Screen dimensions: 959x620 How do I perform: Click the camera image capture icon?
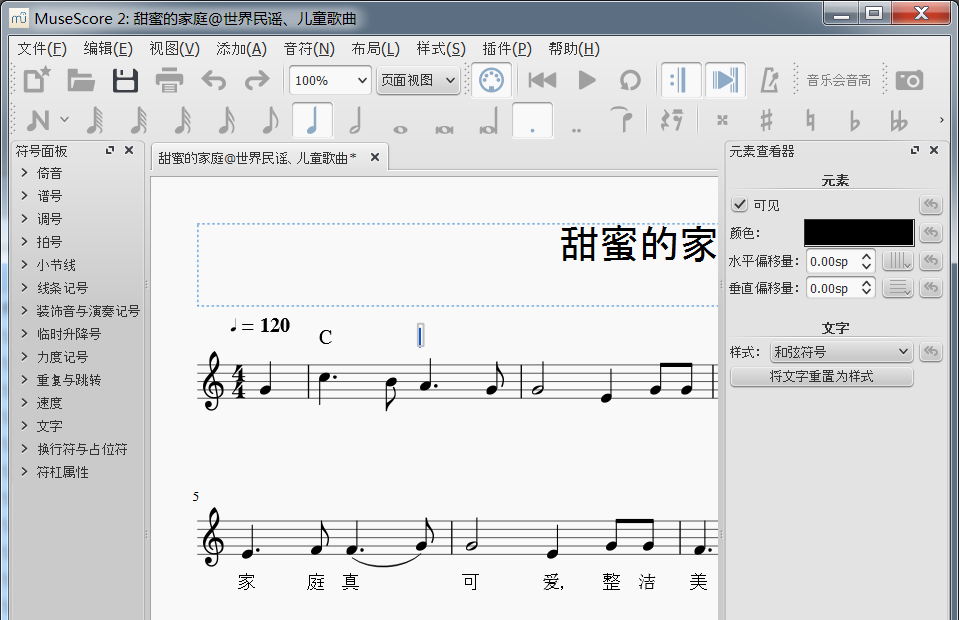tap(909, 80)
